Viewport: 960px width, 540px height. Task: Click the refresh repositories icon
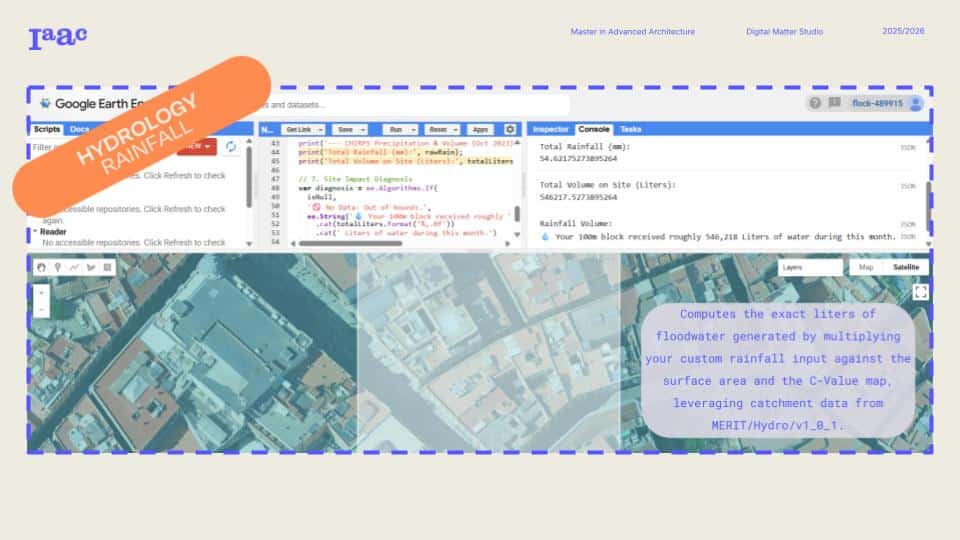point(232,147)
